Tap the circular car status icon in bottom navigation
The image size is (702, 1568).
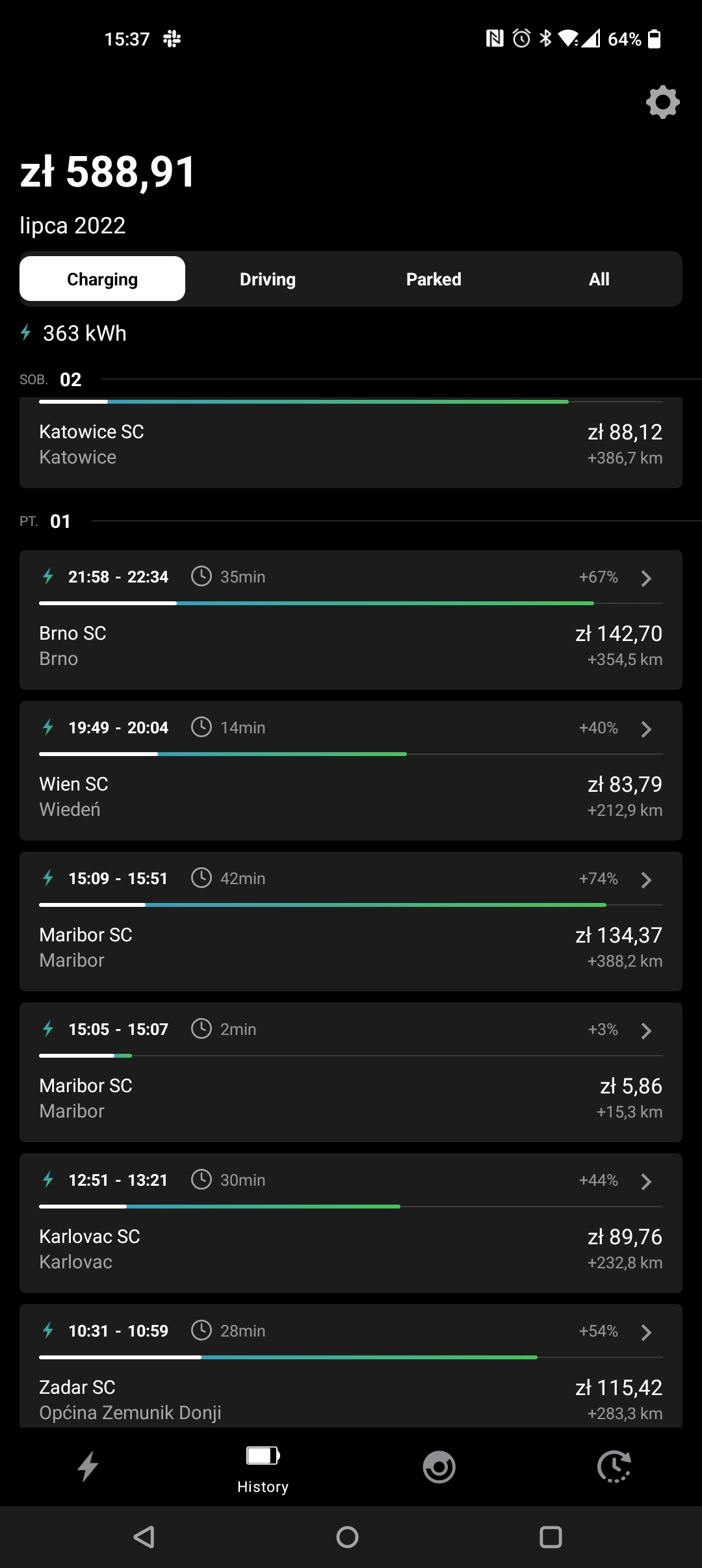[x=439, y=1467]
